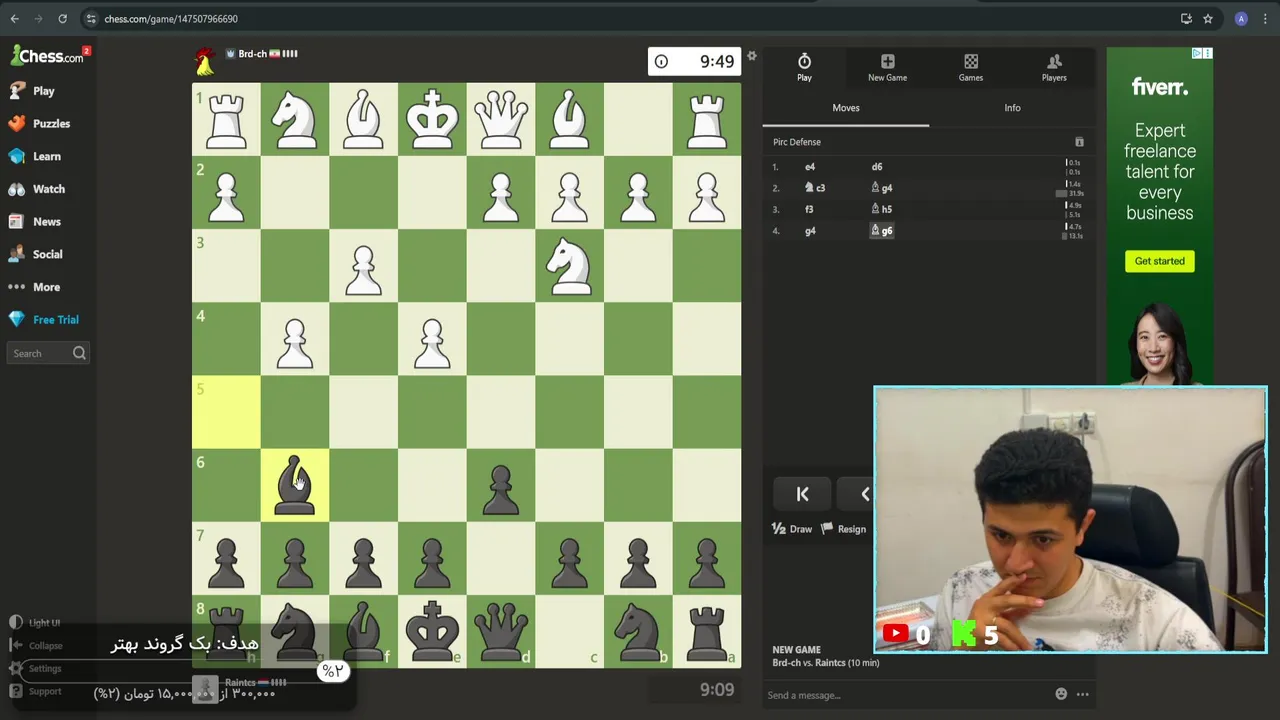1280x720 pixels.
Task: Click the highlighted h5 square
Action: click(226, 412)
